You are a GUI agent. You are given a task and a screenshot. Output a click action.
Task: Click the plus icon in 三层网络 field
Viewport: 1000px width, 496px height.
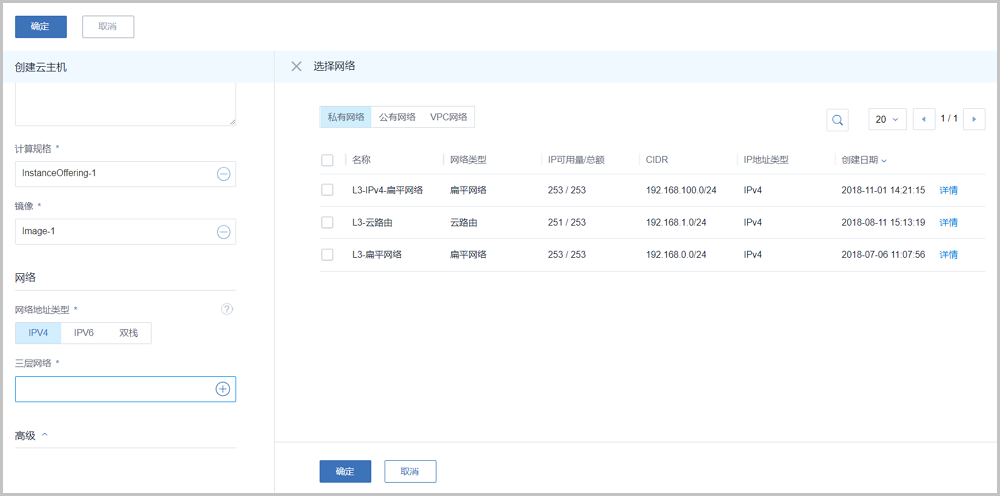click(x=223, y=389)
